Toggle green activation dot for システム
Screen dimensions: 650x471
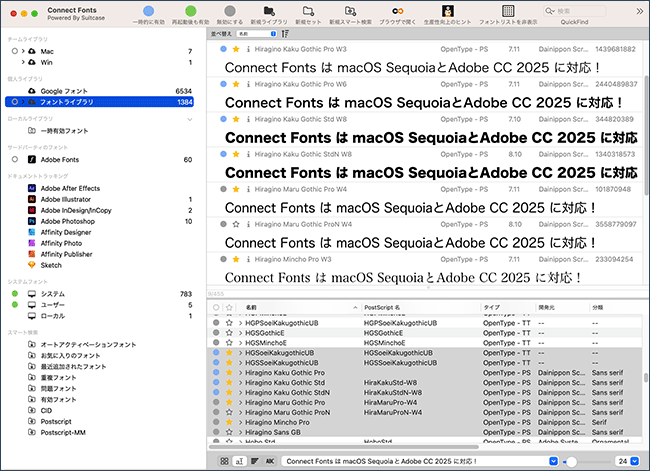coord(15,294)
